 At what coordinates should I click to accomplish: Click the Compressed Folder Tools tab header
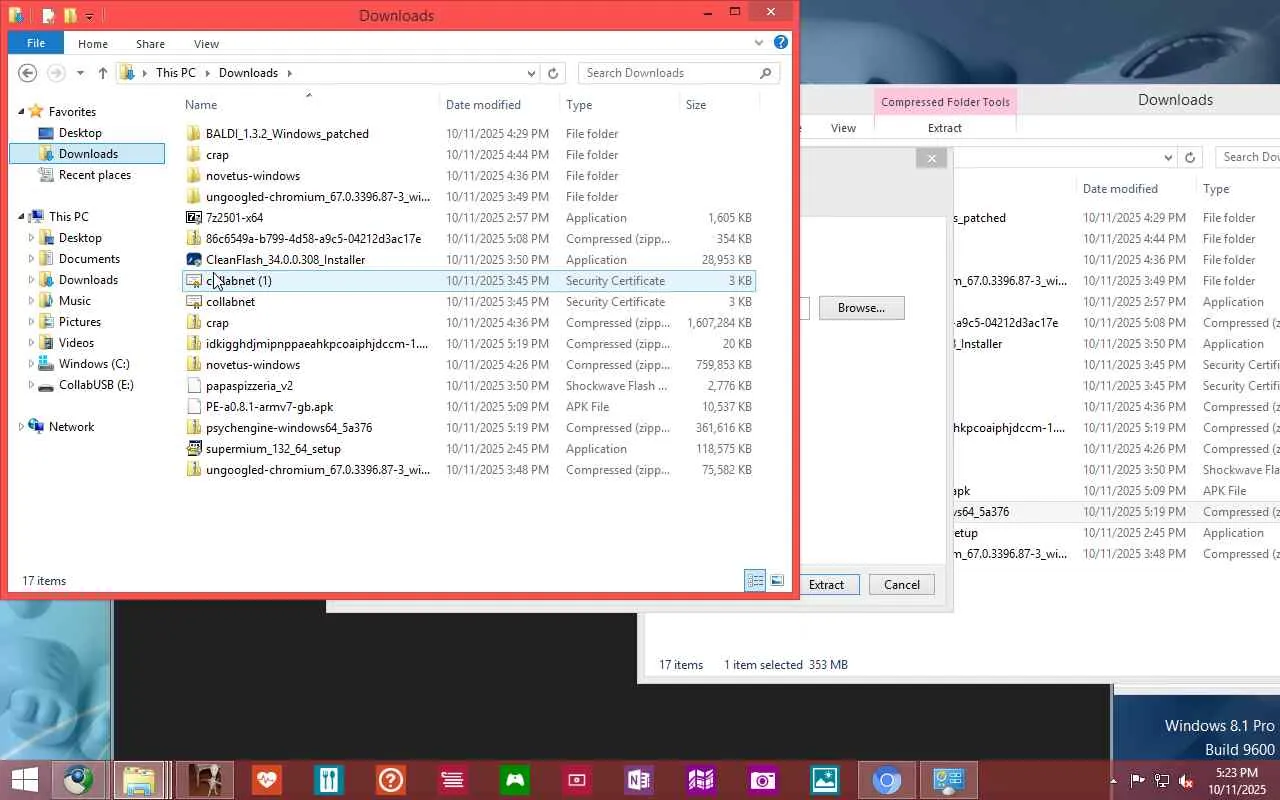(x=945, y=102)
